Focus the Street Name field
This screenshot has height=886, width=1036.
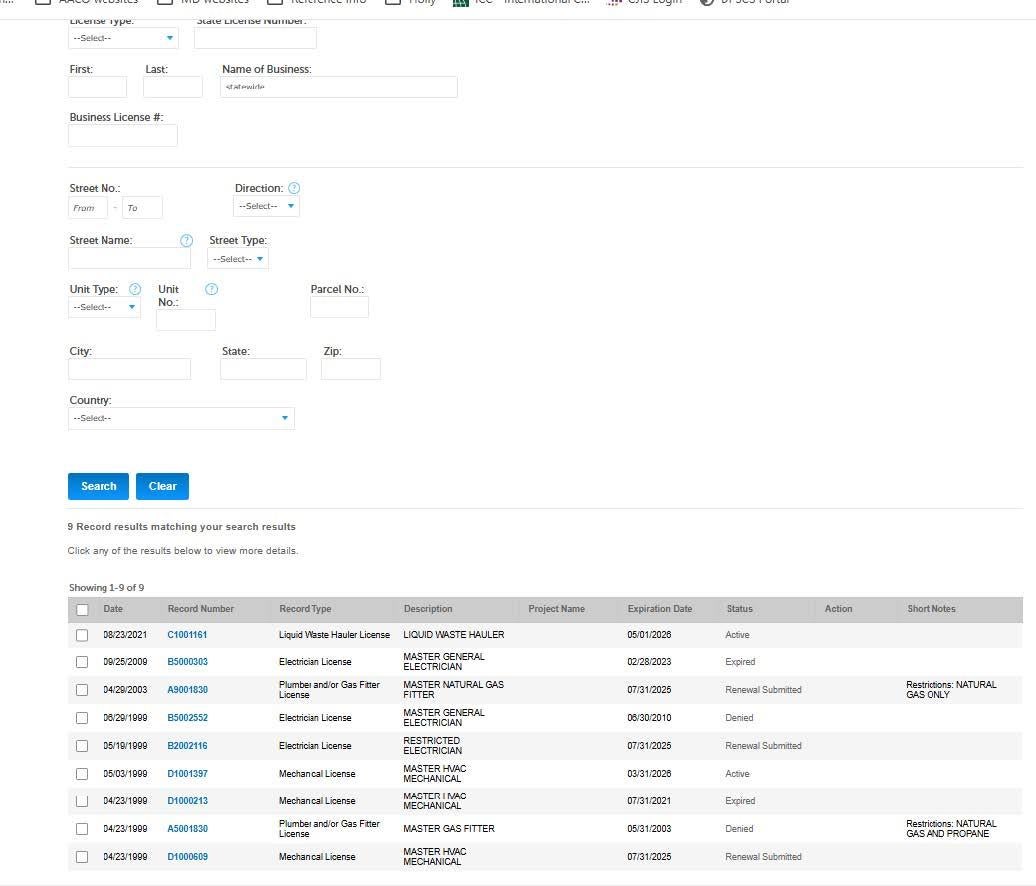(x=130, y=258)
